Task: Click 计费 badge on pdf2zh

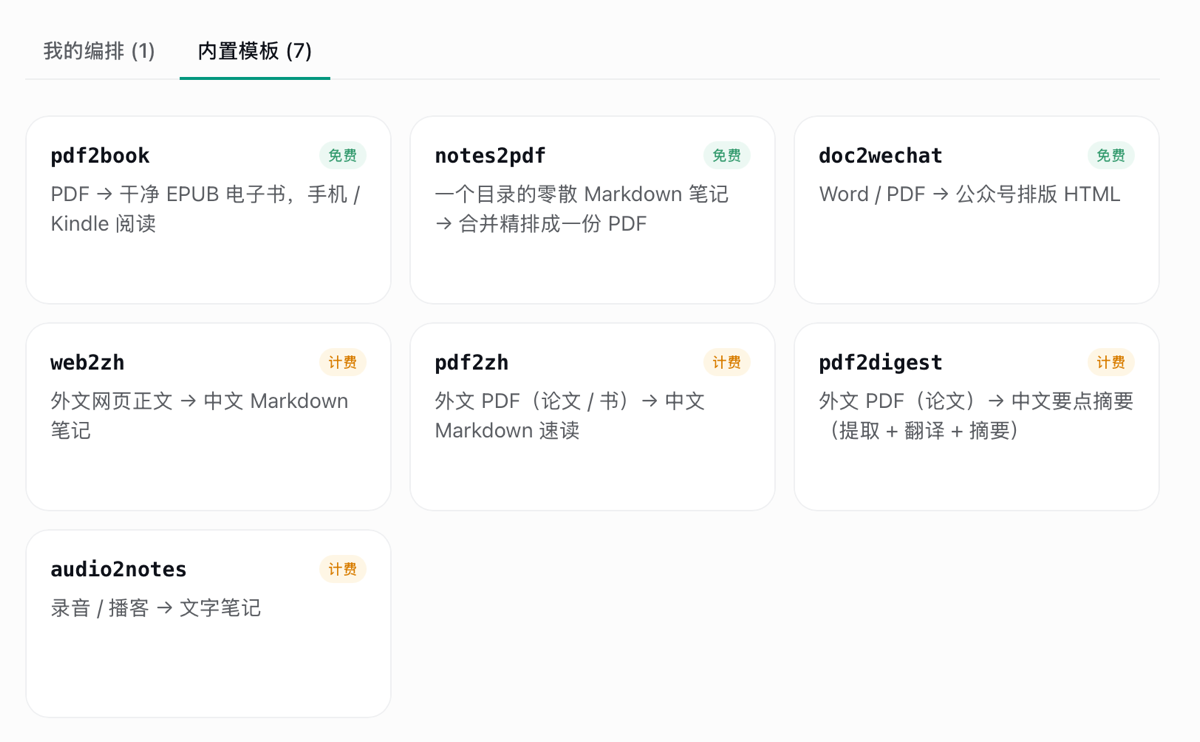Action: tap(727, 363)
